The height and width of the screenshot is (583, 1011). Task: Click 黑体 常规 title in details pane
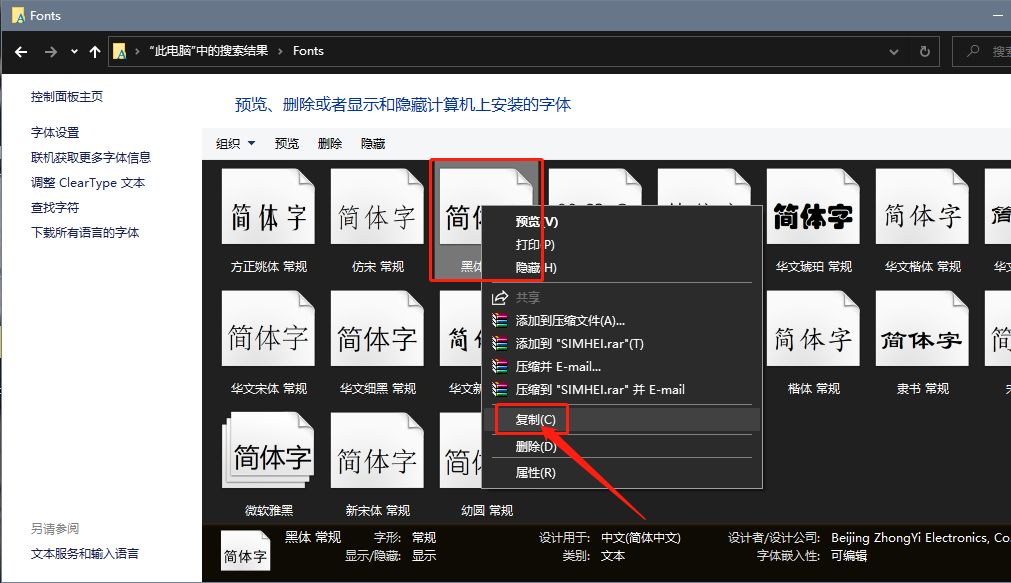pos(313,537)
